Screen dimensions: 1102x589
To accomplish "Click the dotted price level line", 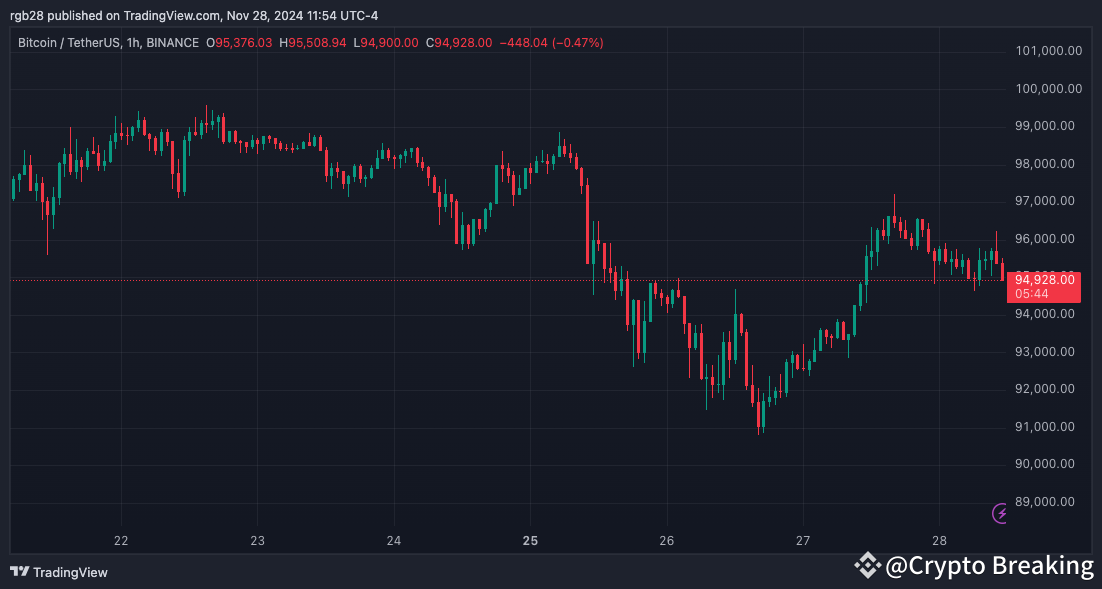I will pyautogui.click(x=400, y=280).
